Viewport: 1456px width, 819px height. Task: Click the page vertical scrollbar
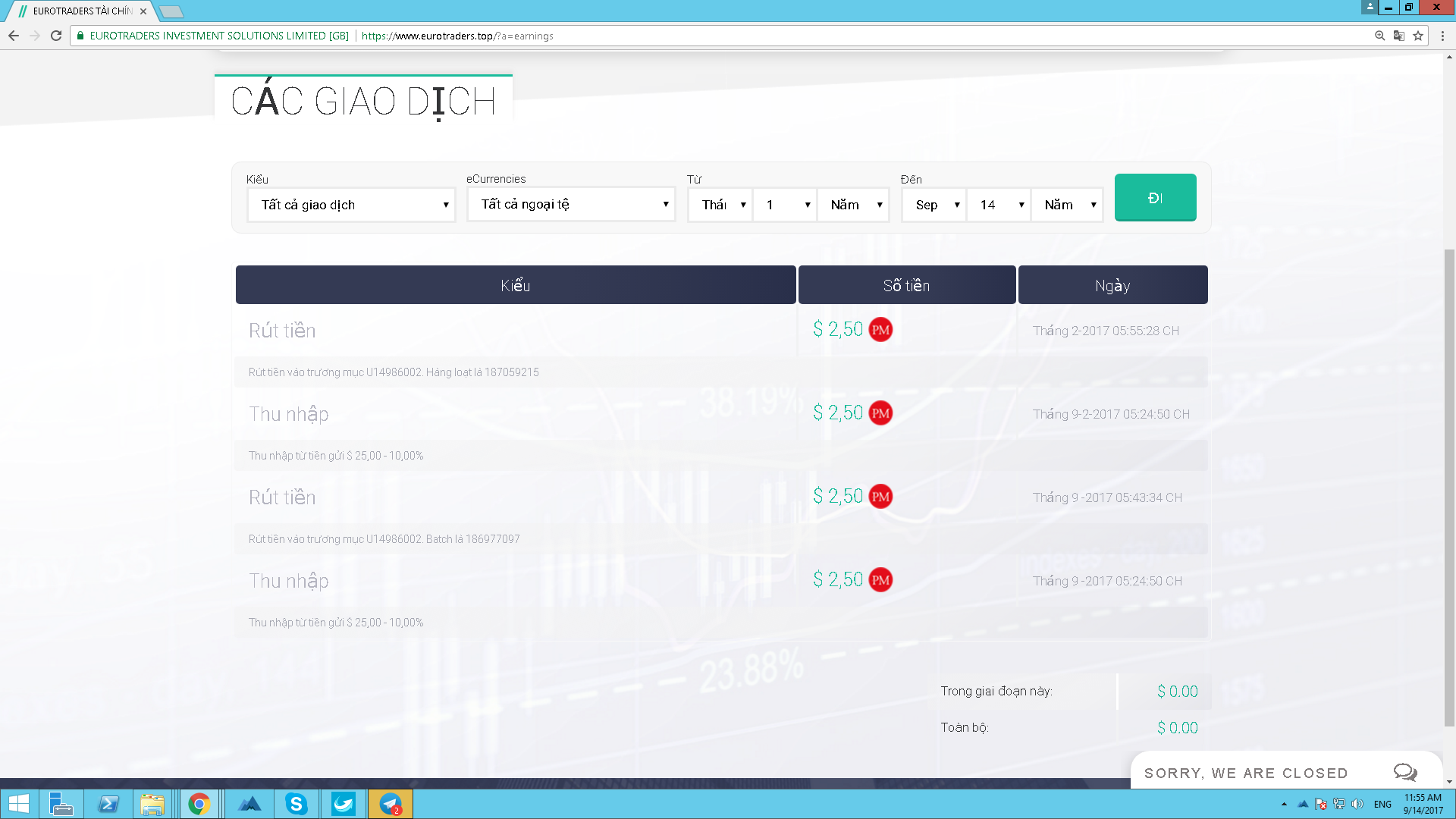1449,485
